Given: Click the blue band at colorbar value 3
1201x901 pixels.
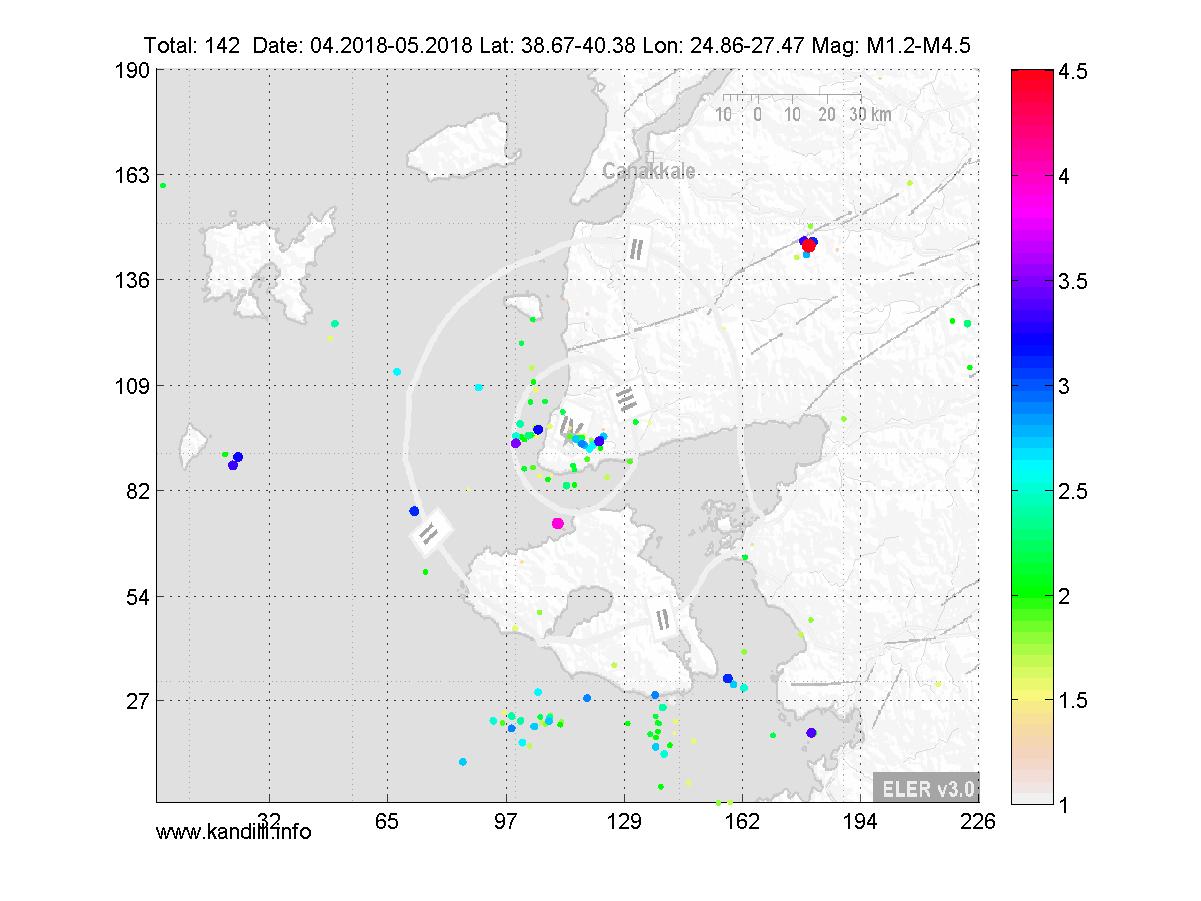Looking at the screenshot, I should click(1033, 385).
